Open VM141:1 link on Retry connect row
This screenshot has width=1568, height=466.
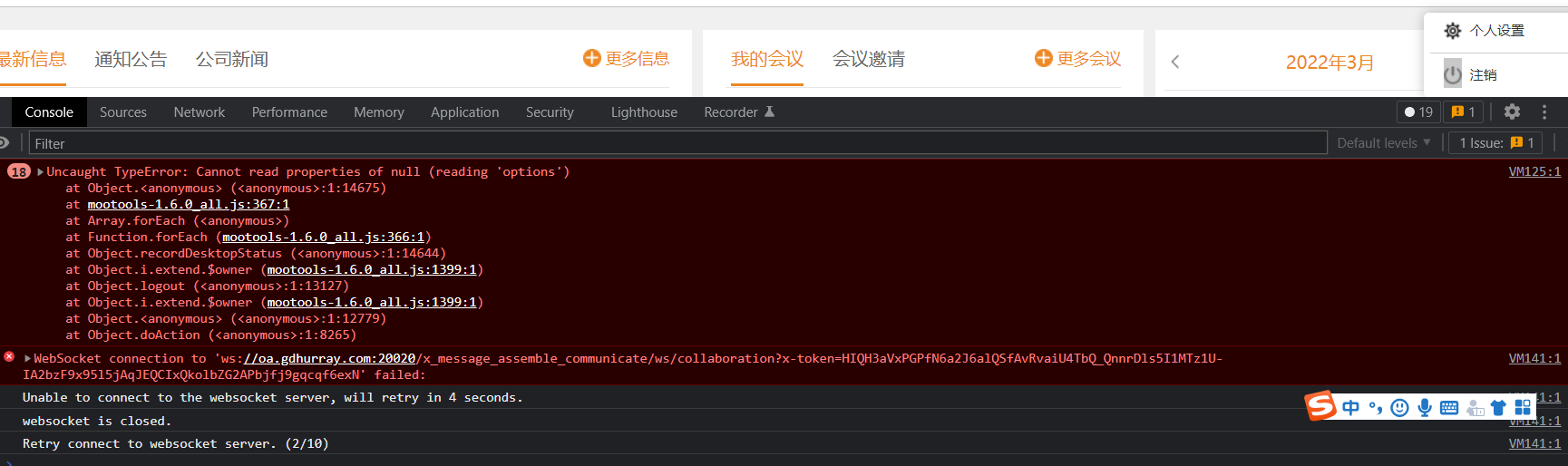[1534, 443]
